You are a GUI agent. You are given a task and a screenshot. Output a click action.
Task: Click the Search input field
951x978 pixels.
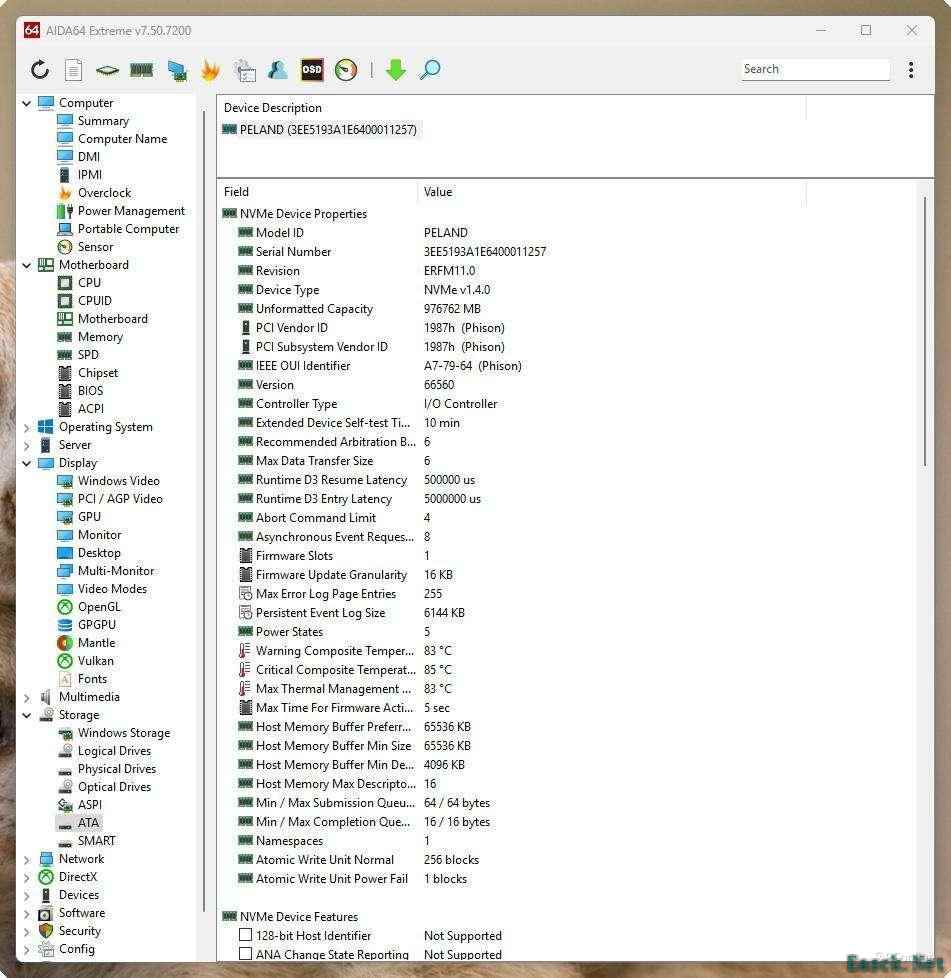[x=816, y=69]
